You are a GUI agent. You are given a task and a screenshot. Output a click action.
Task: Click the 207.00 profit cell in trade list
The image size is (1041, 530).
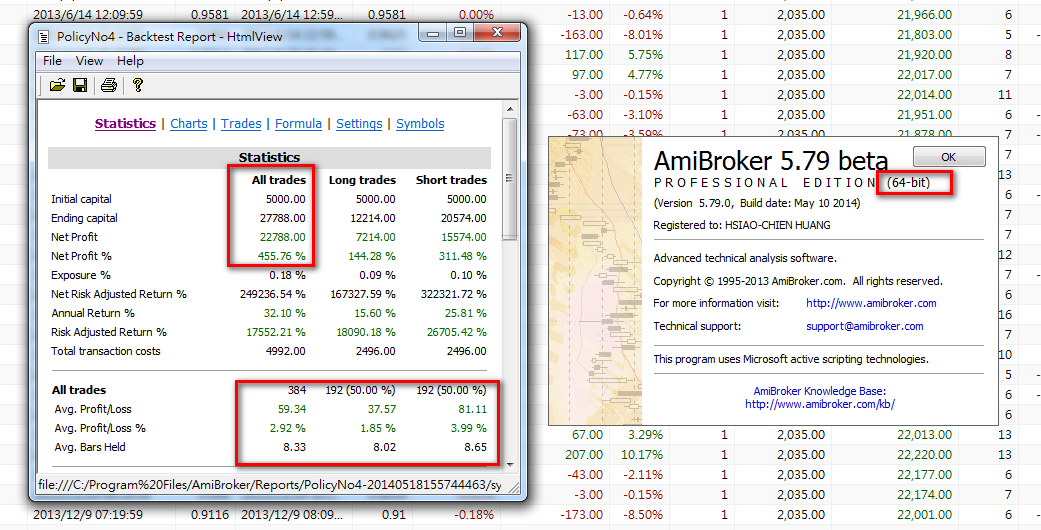583,455
